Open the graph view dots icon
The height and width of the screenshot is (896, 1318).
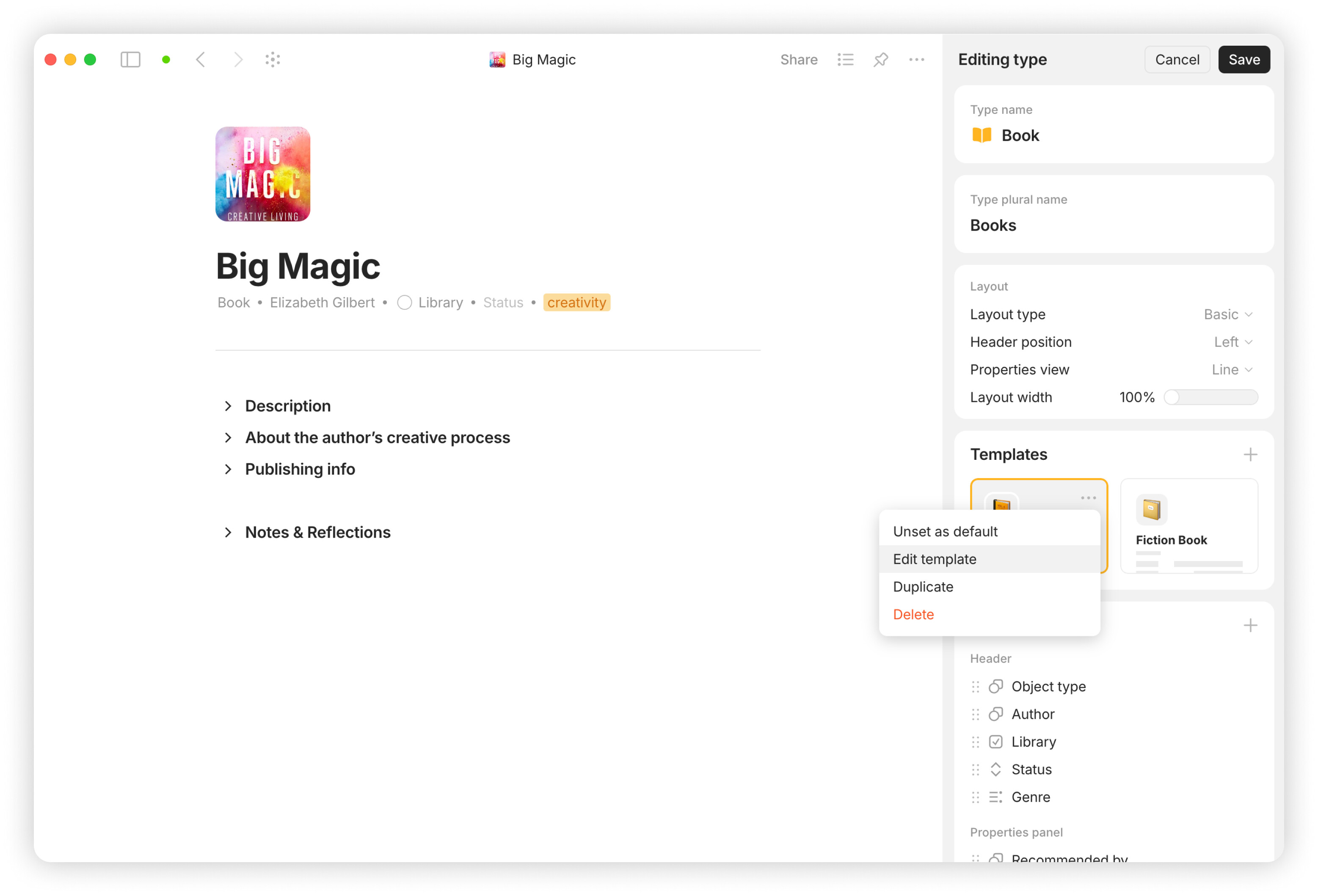pos(273,60)
